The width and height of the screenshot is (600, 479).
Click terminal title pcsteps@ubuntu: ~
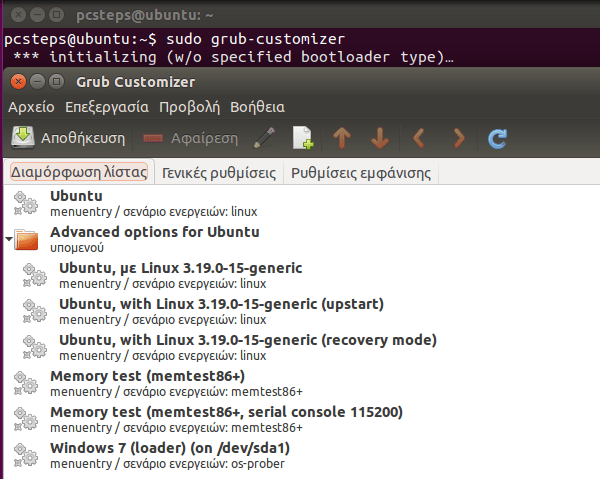point(145,15)
